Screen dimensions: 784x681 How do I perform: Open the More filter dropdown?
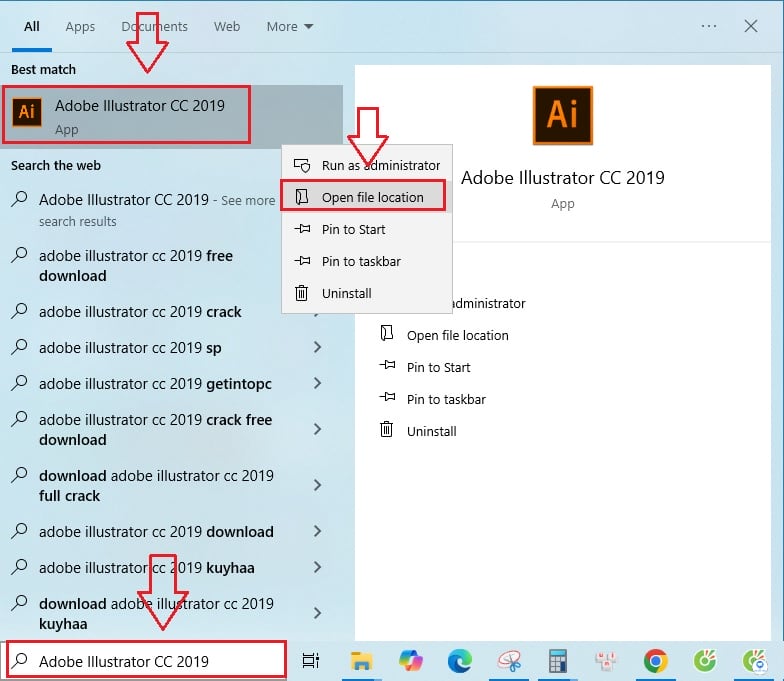tap(290, 26)
